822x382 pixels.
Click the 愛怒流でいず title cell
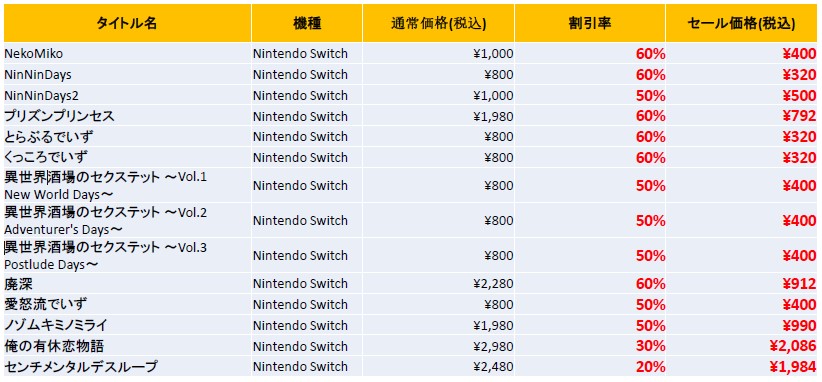[x=127, y=304]
